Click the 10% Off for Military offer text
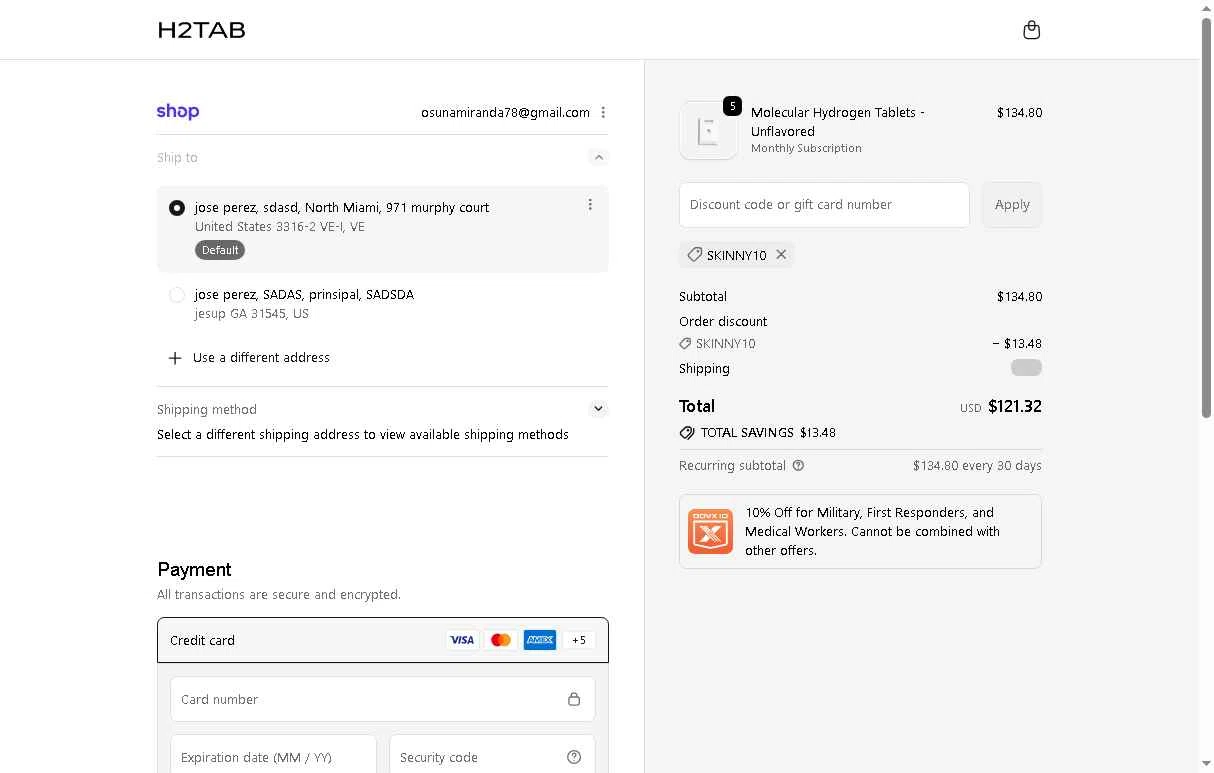1214x773 pixels. click(872, 531)
